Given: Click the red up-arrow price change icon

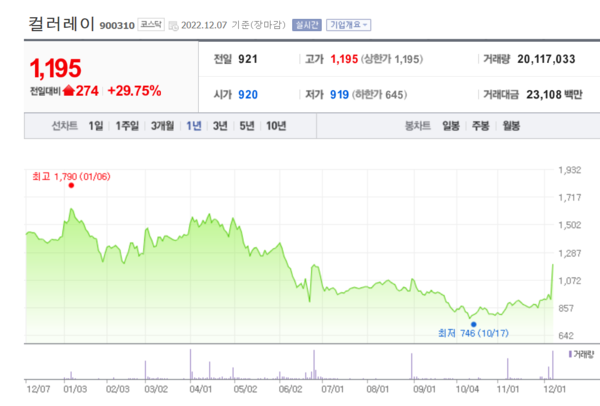Looking at the screenshot, I should 68,91.
